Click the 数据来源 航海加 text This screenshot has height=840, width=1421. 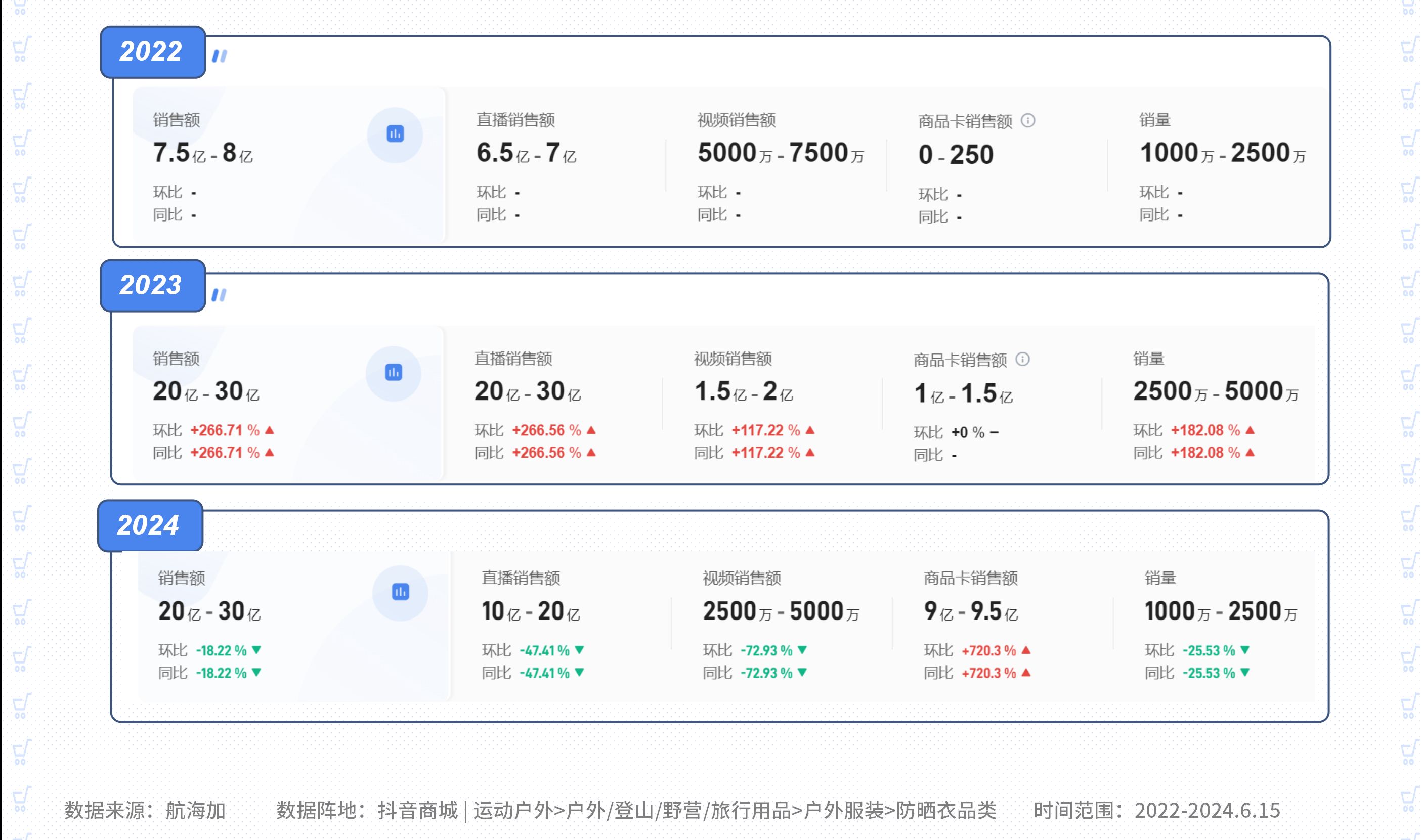point(145,810)
